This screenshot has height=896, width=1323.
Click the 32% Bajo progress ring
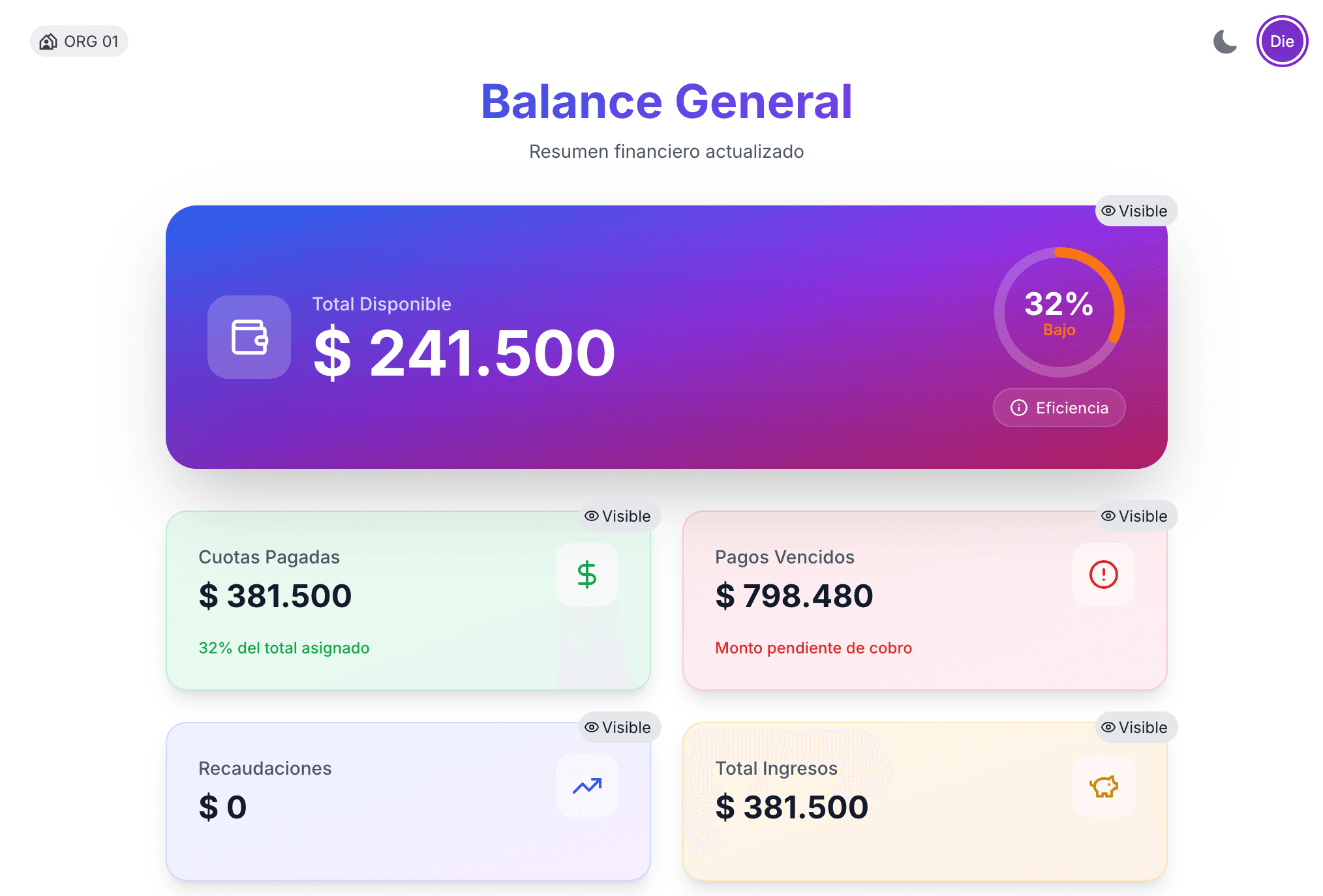point(1059,312)
